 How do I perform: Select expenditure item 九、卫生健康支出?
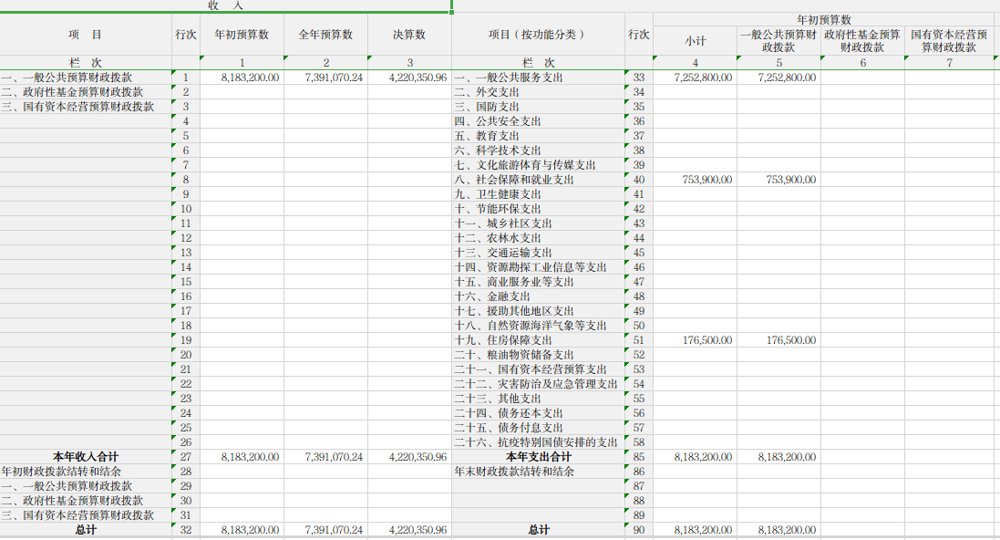[538, 194]
